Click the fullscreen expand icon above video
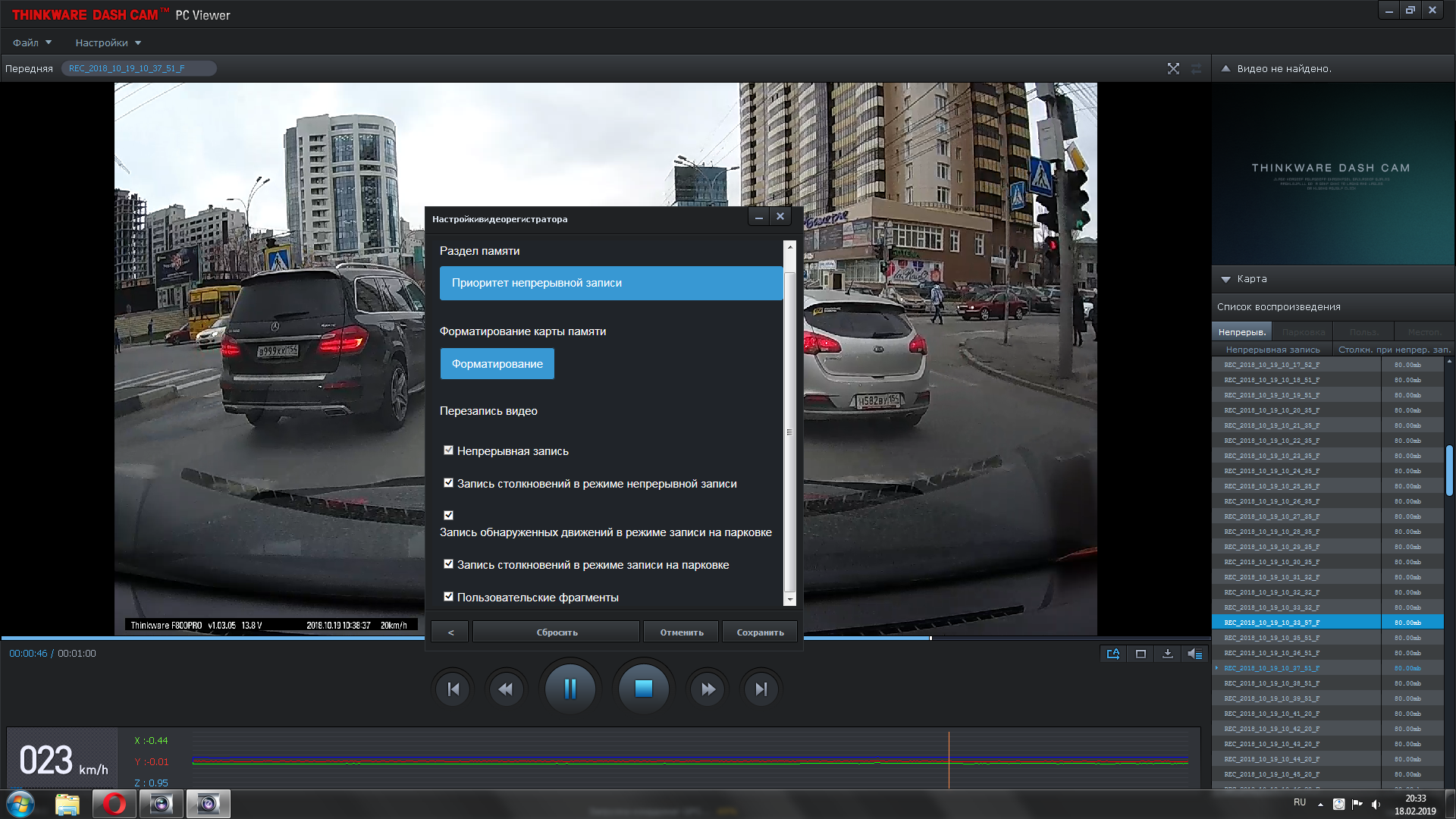This screenshot has height=819, width=1456. (1173, 68)
